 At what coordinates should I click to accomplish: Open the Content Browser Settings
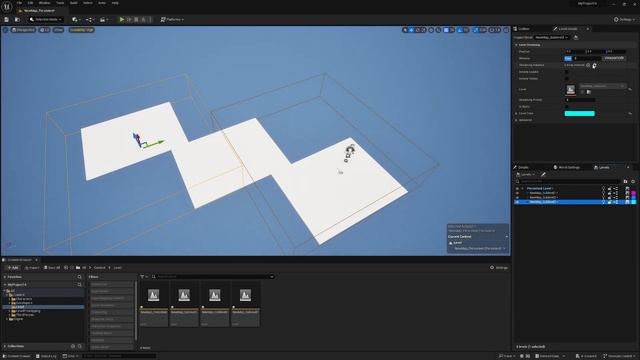(x=499, y=268)
